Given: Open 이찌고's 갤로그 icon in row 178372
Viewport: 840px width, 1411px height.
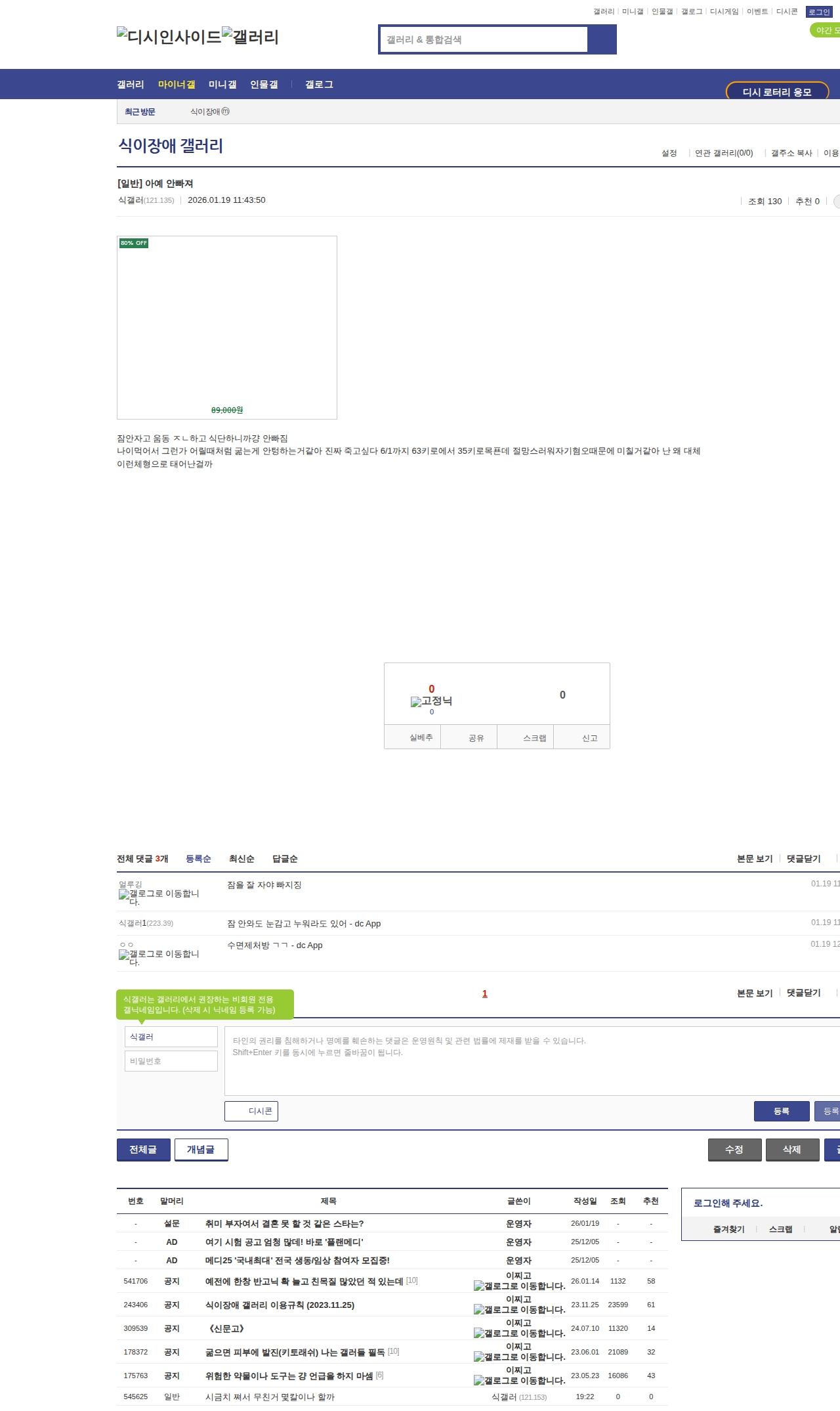Looking at the screenshot, I should tap(519, 1357).
